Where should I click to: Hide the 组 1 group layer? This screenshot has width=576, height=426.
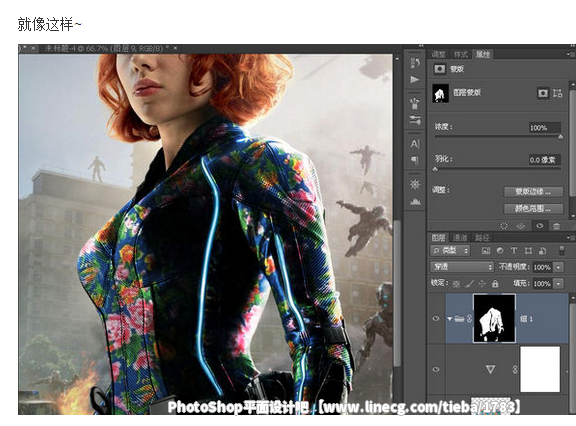(436, 318)
